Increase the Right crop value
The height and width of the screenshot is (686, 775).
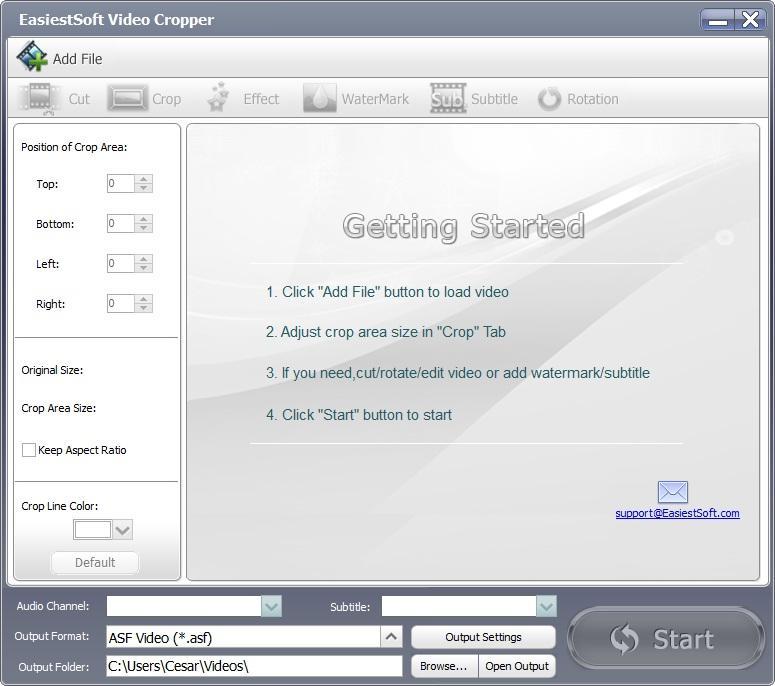[143, 299]
